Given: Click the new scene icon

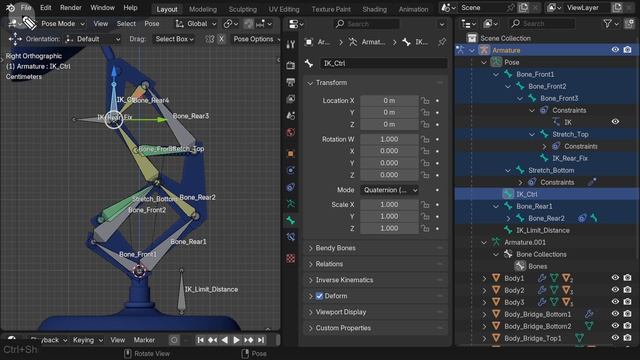Looking at the screenshot, I should (x=523, y=8).
